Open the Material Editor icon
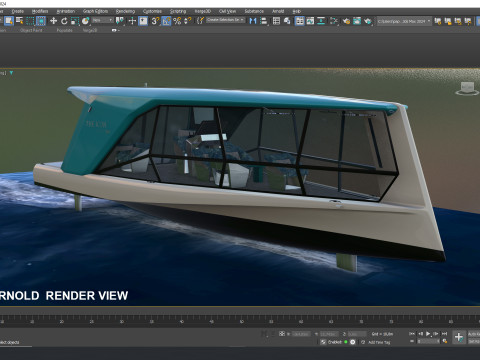Screen dimensions: 480x360 334,21
